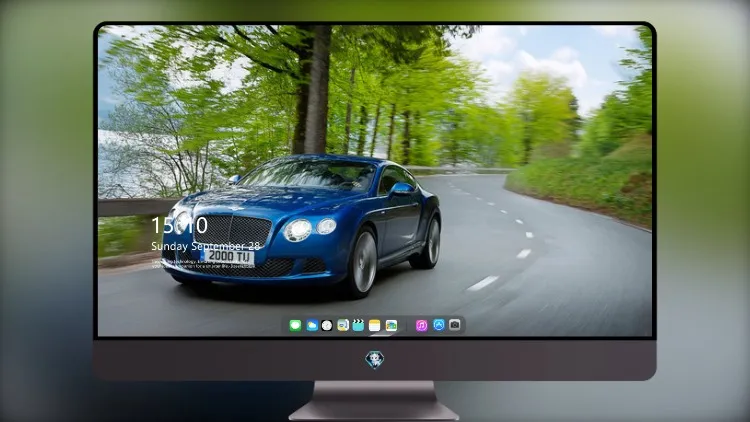
Task: Open the pink iTunes music app in dock
Action: tap(421, 325)
